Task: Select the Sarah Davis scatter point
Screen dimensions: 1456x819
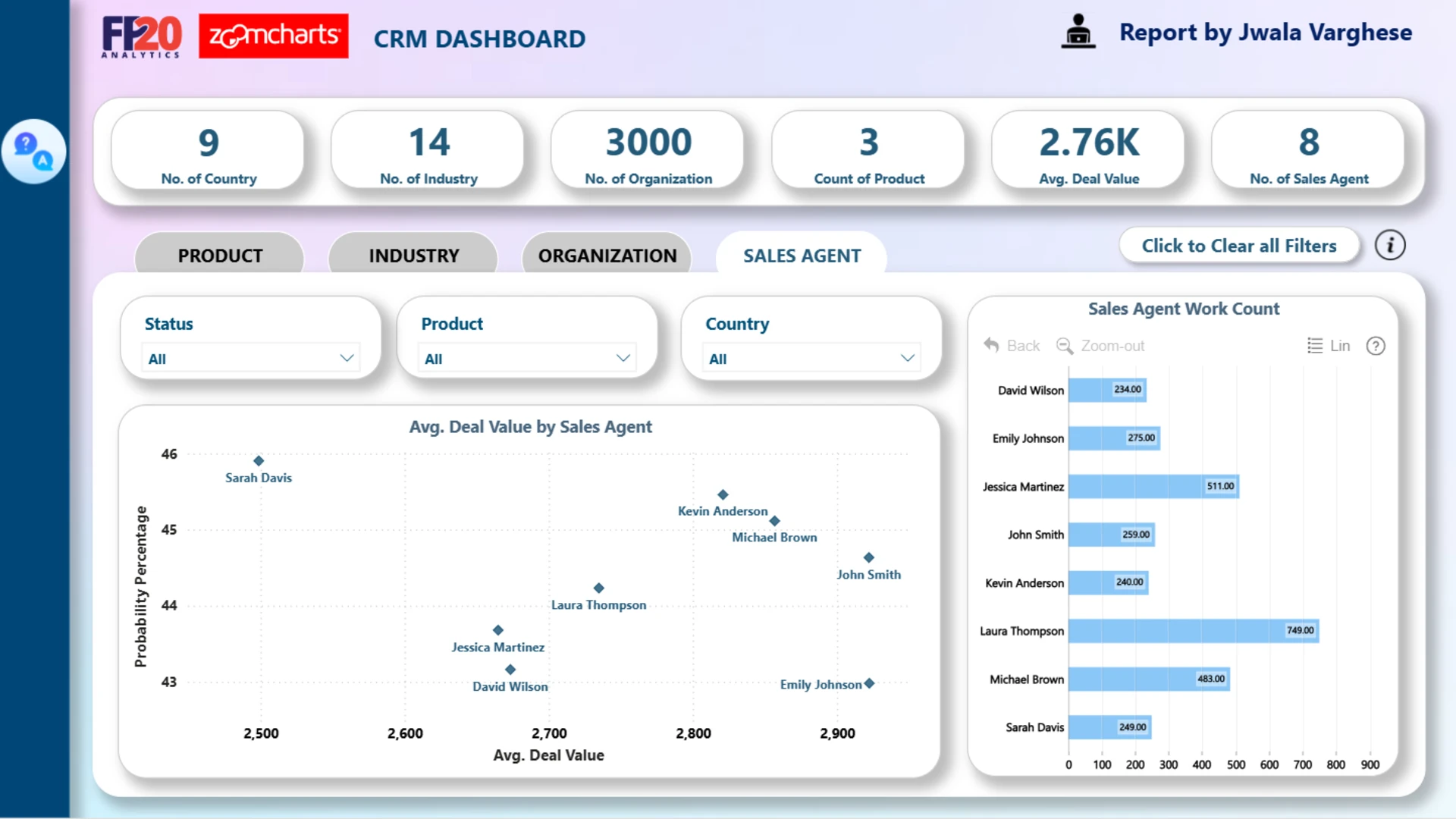Action: (x=259, y=460)
